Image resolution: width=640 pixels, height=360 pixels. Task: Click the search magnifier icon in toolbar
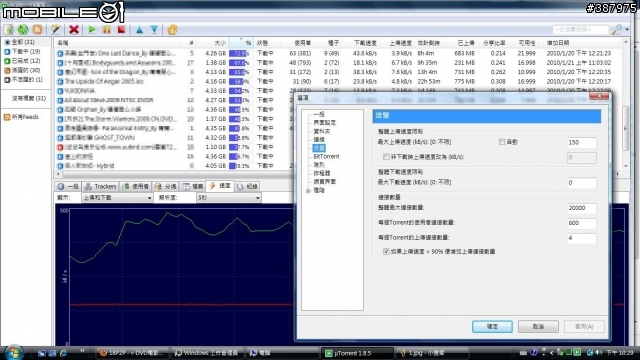[x=616, y=29]
